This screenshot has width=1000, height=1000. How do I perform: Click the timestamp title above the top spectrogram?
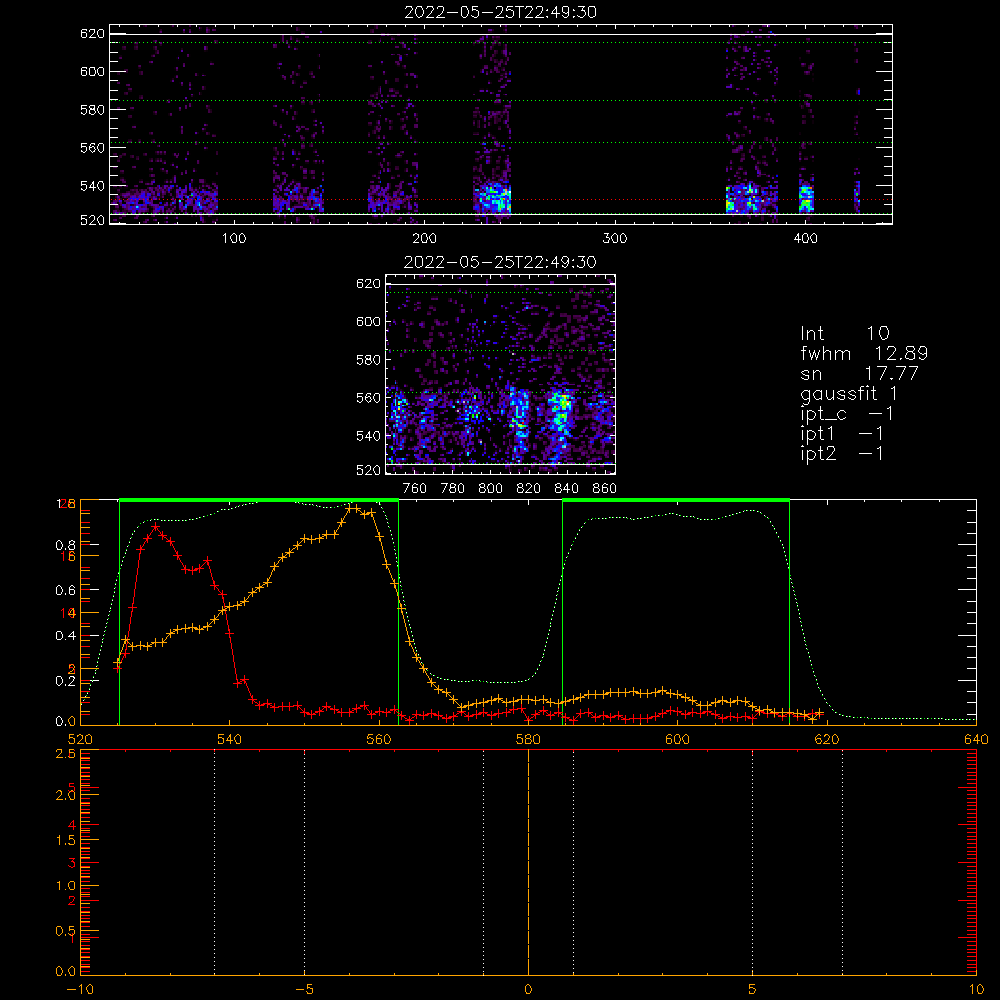(501, 12)
